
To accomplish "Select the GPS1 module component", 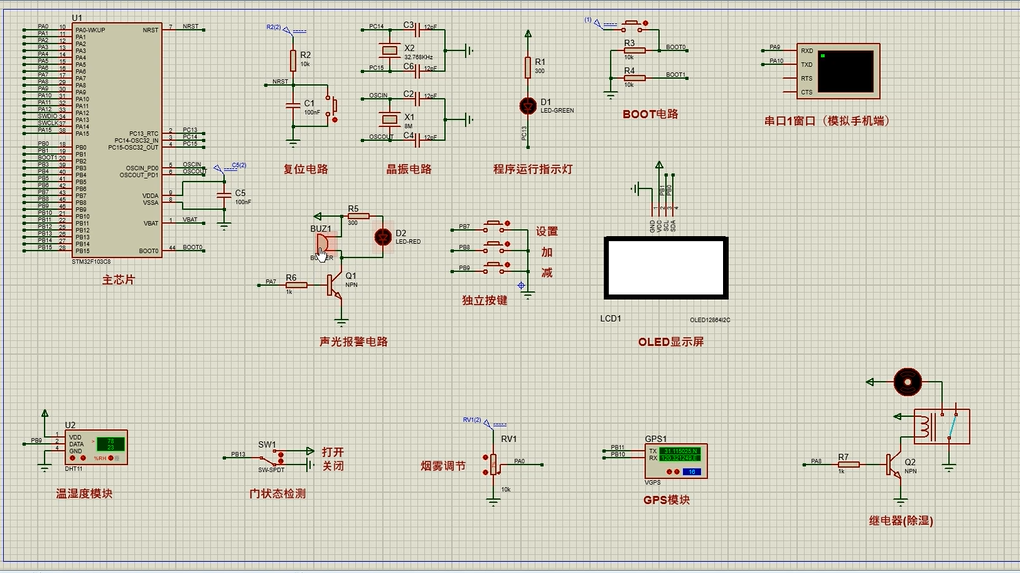I will coord(674,460).
